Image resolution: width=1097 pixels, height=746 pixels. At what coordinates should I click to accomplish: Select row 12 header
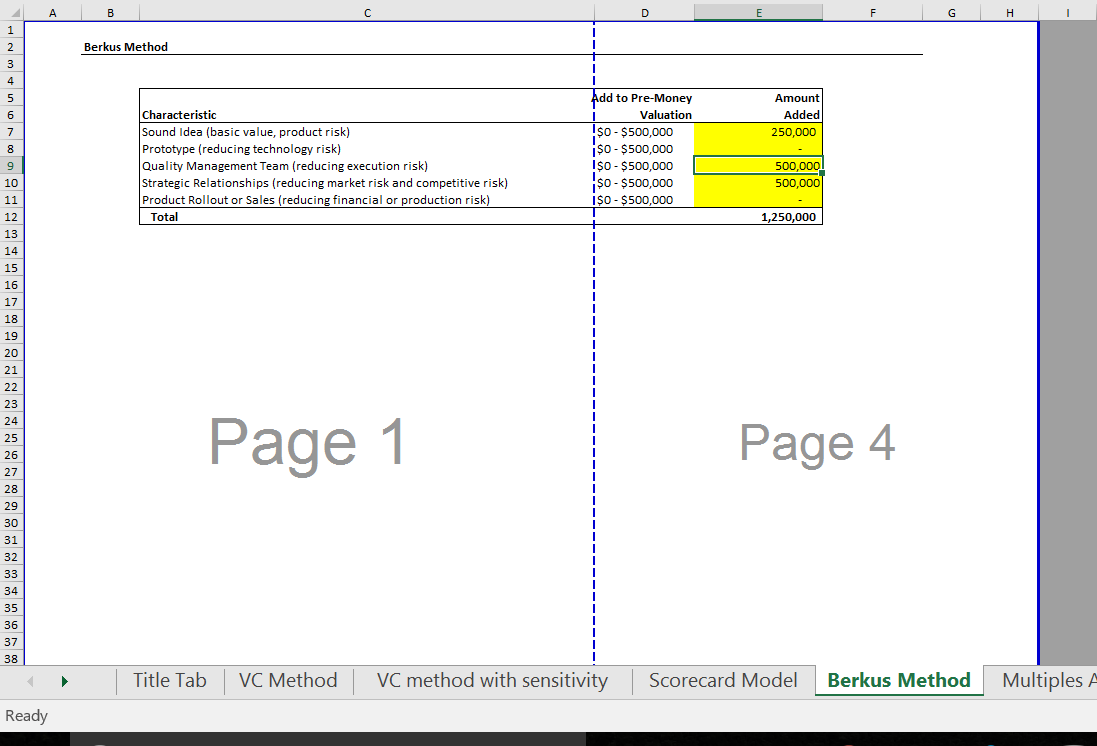point(11,217)
